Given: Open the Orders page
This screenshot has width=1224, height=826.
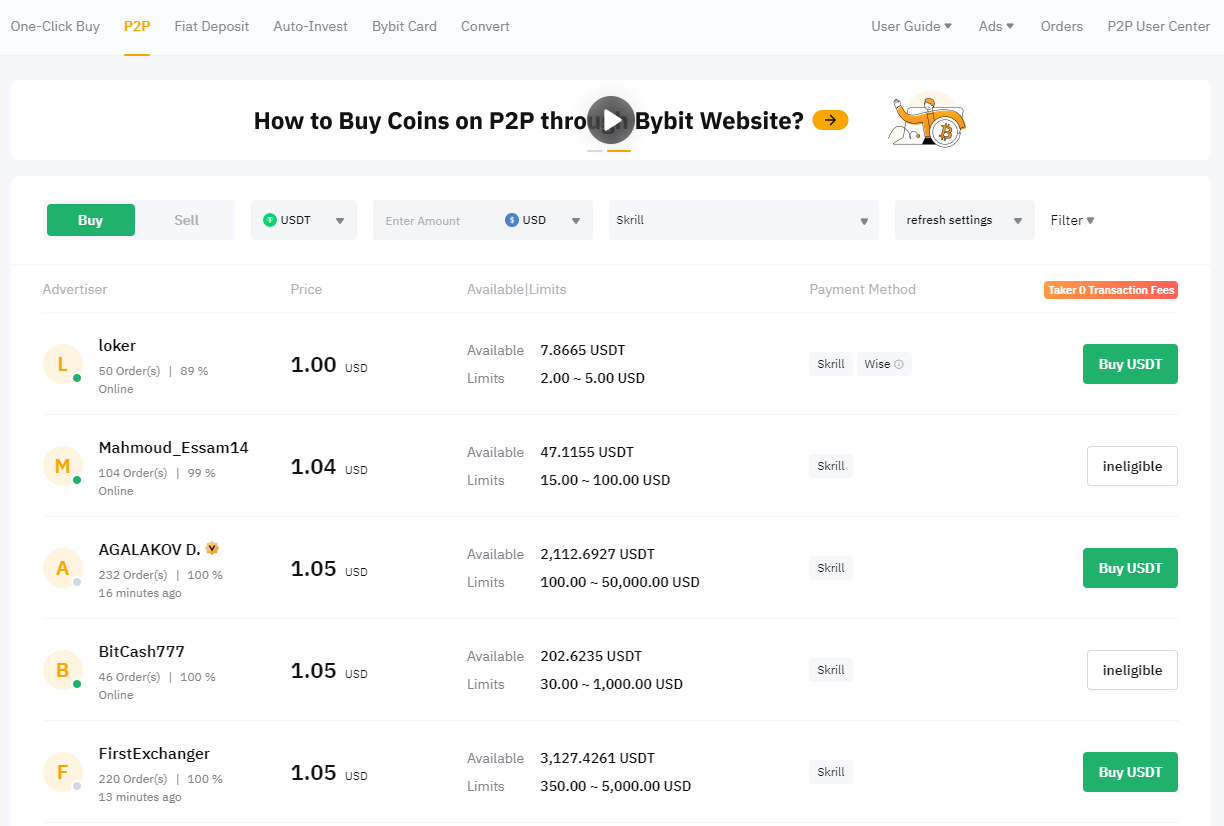Looking at the screenshot, I should pos(1062,26).
